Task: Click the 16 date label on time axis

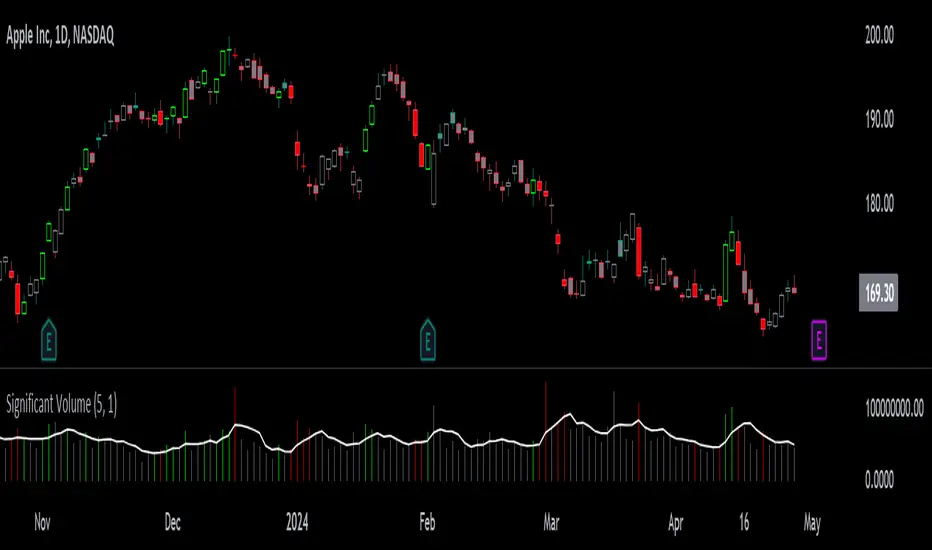Action: (744, 522)
